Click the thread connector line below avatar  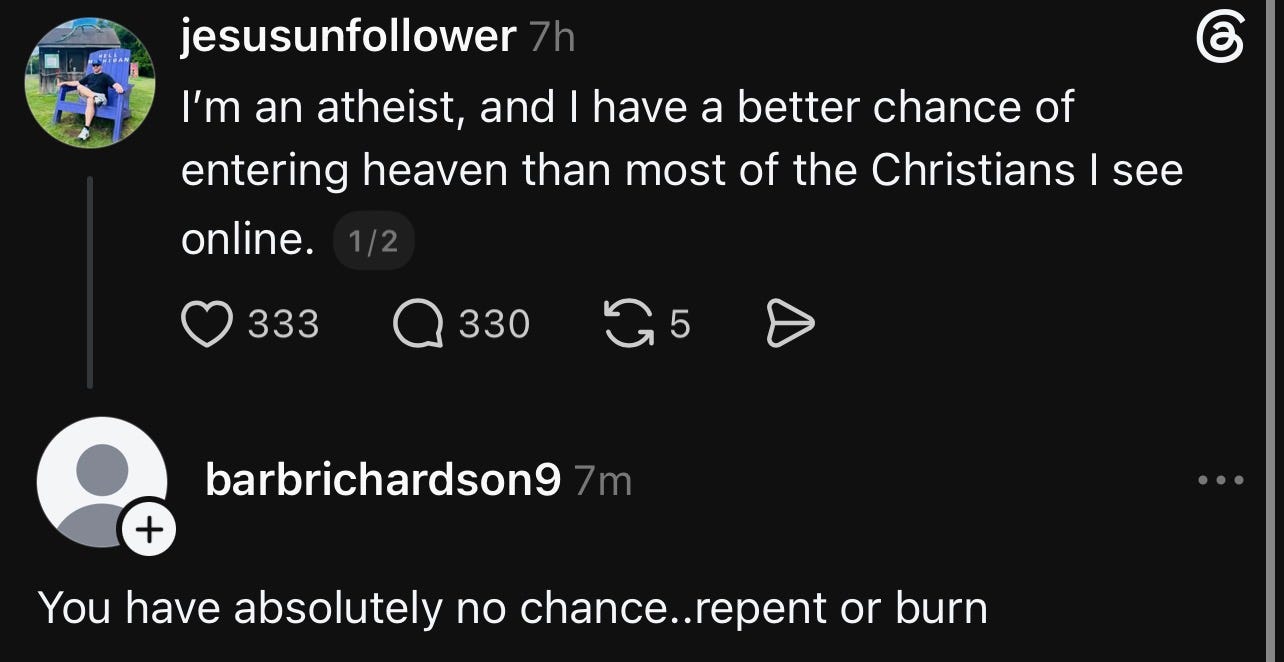(90, 282)
